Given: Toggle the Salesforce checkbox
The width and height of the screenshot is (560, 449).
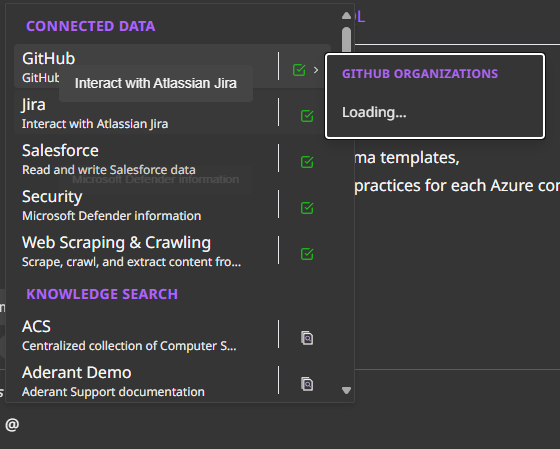Looking at the screenshot, I should 307,162.
